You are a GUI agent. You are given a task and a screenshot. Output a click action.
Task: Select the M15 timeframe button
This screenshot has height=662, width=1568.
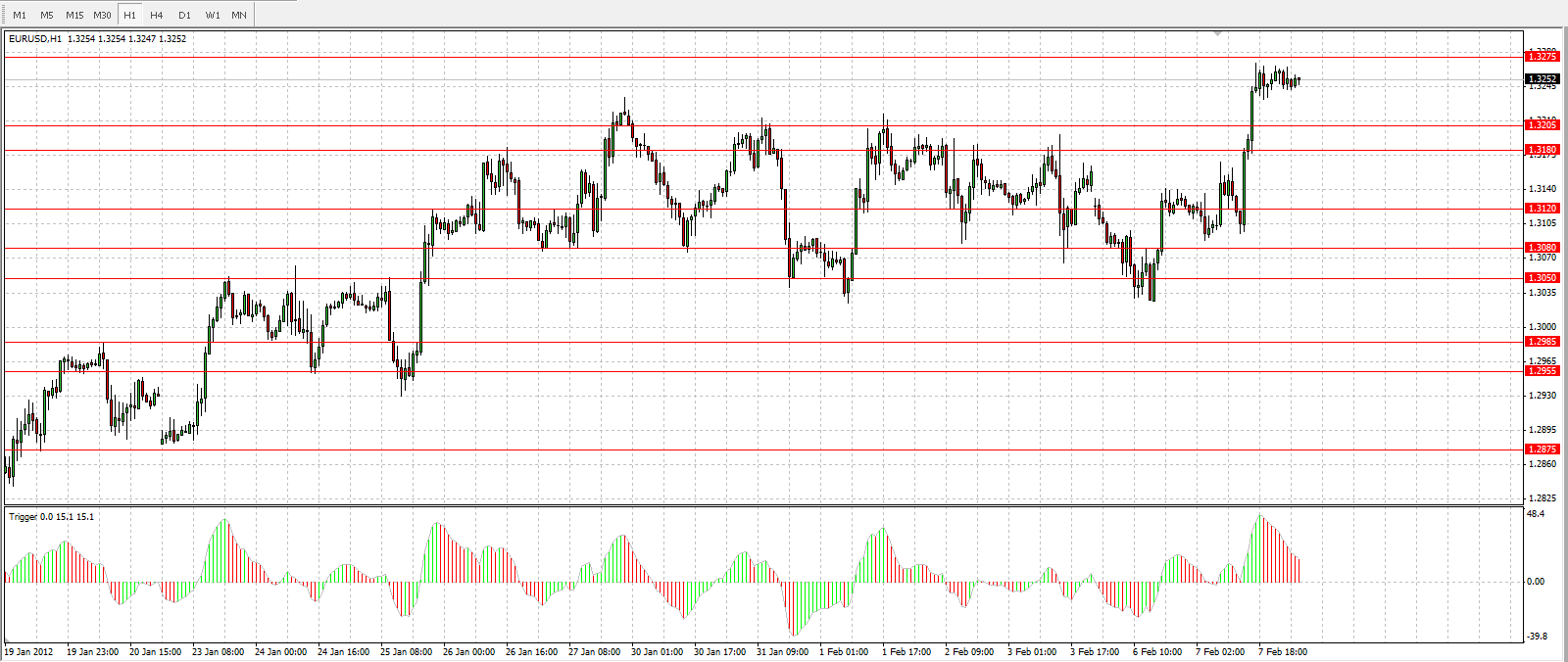point(74,15)
